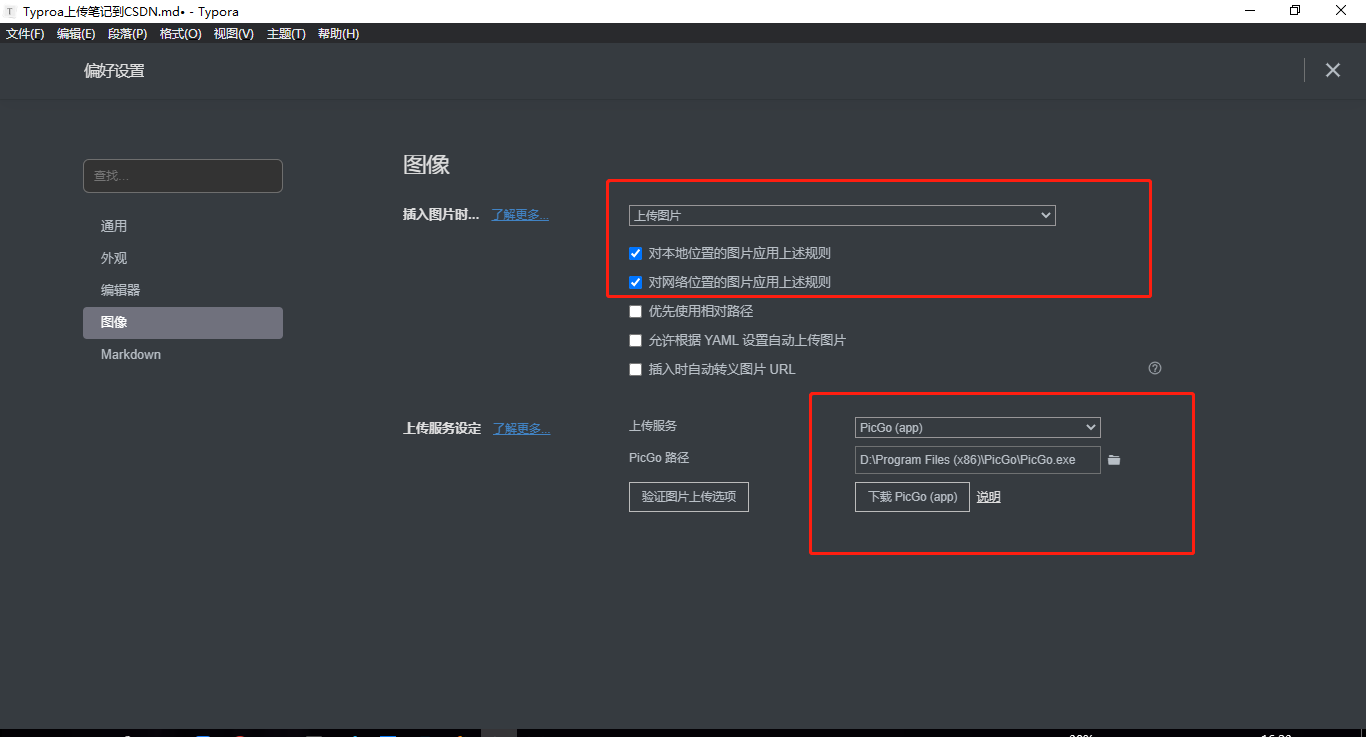This screenshot has height=737, width=1366.
Task: Click the 查找 search field
Action: click(182, 175)
